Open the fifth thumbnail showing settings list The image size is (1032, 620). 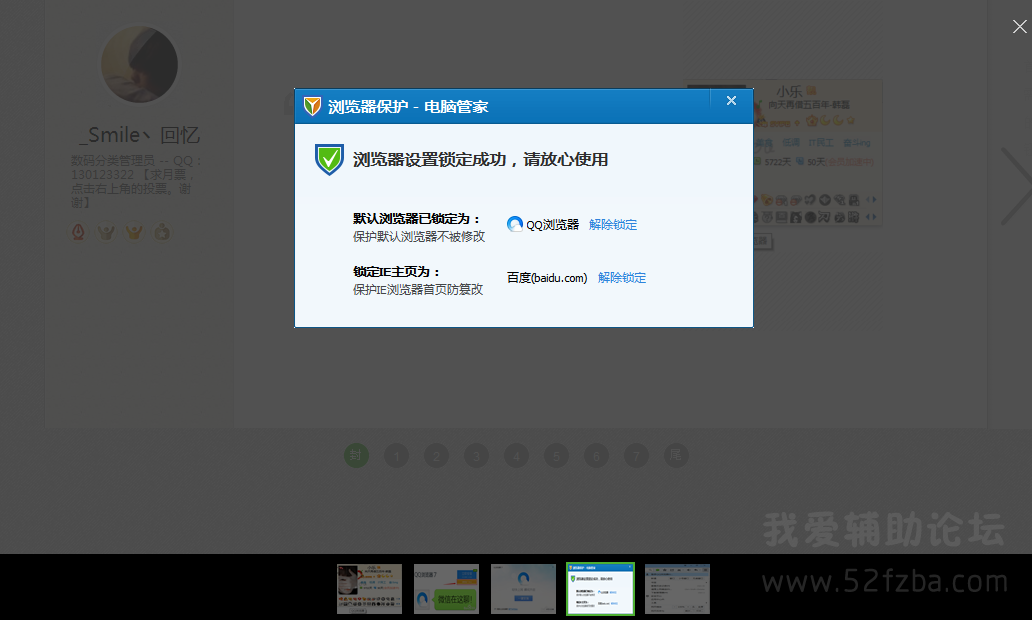(x=677, y=588)
